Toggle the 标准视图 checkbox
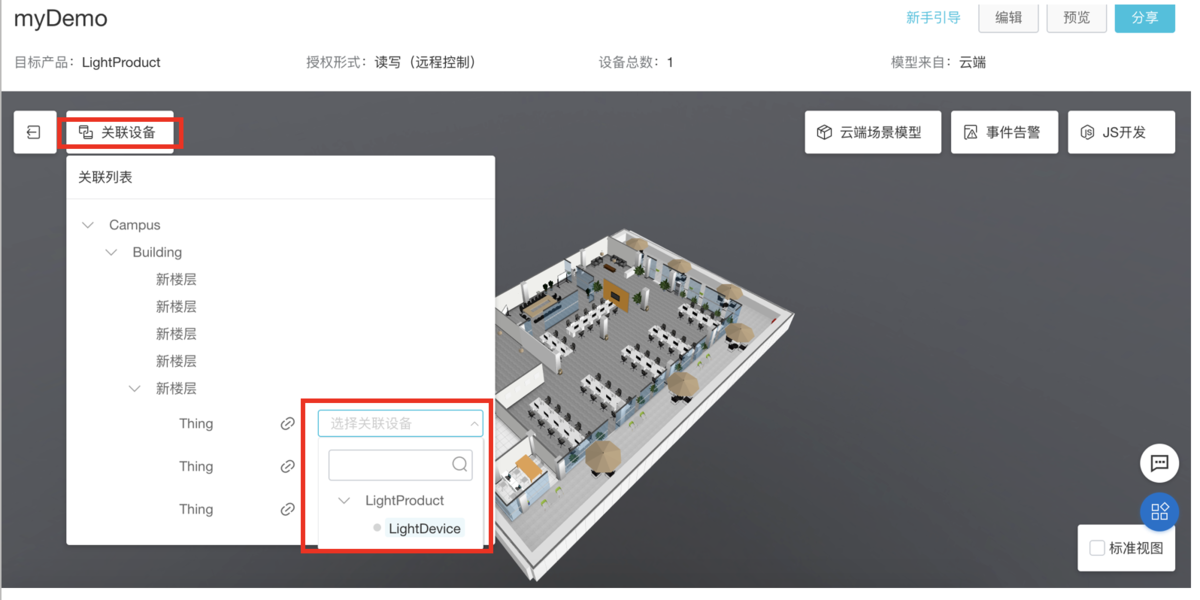1200x600 pixels. coord(1097,548)
